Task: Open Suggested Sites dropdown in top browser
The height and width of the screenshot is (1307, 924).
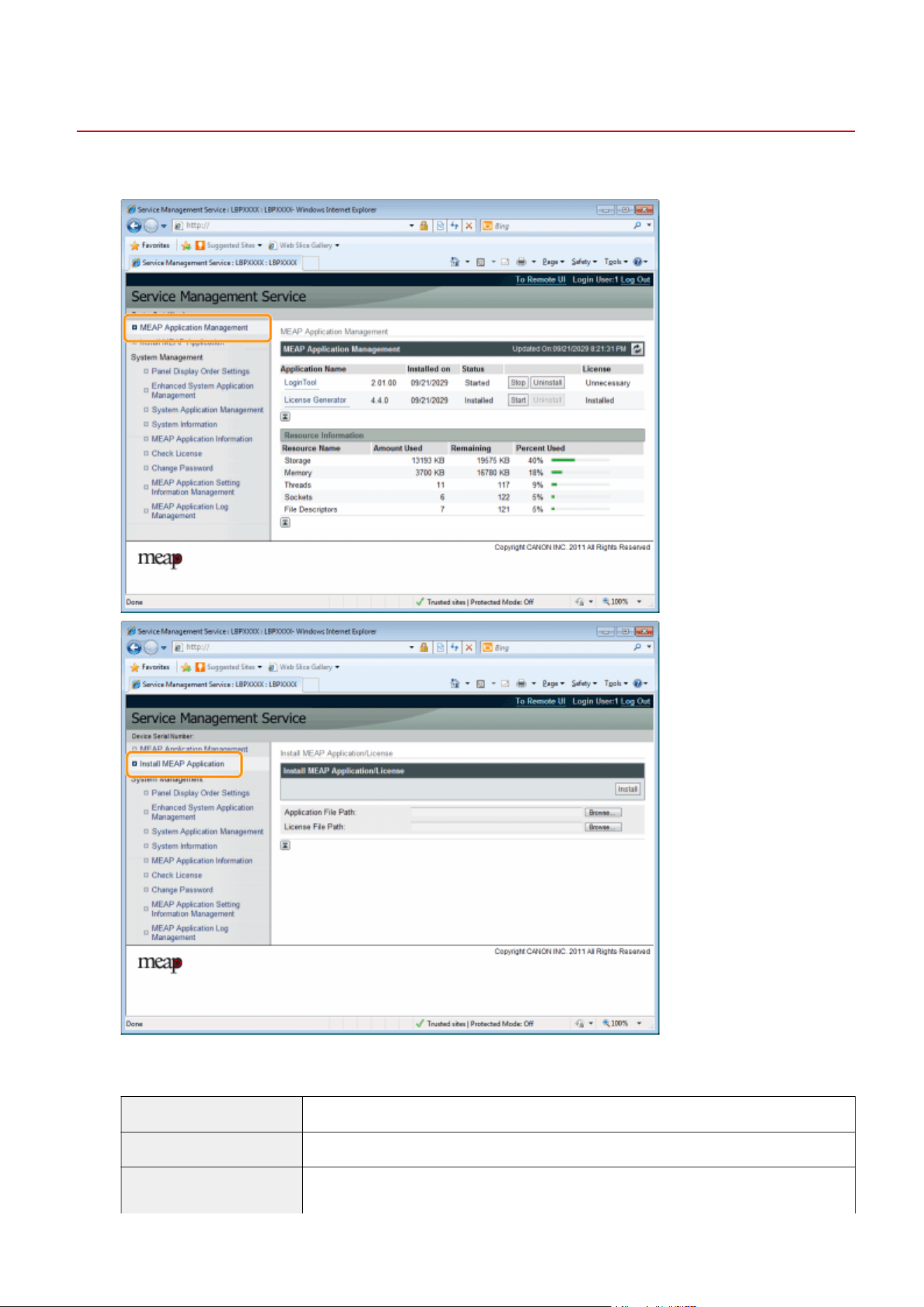Action: click(x=228, y=245)
